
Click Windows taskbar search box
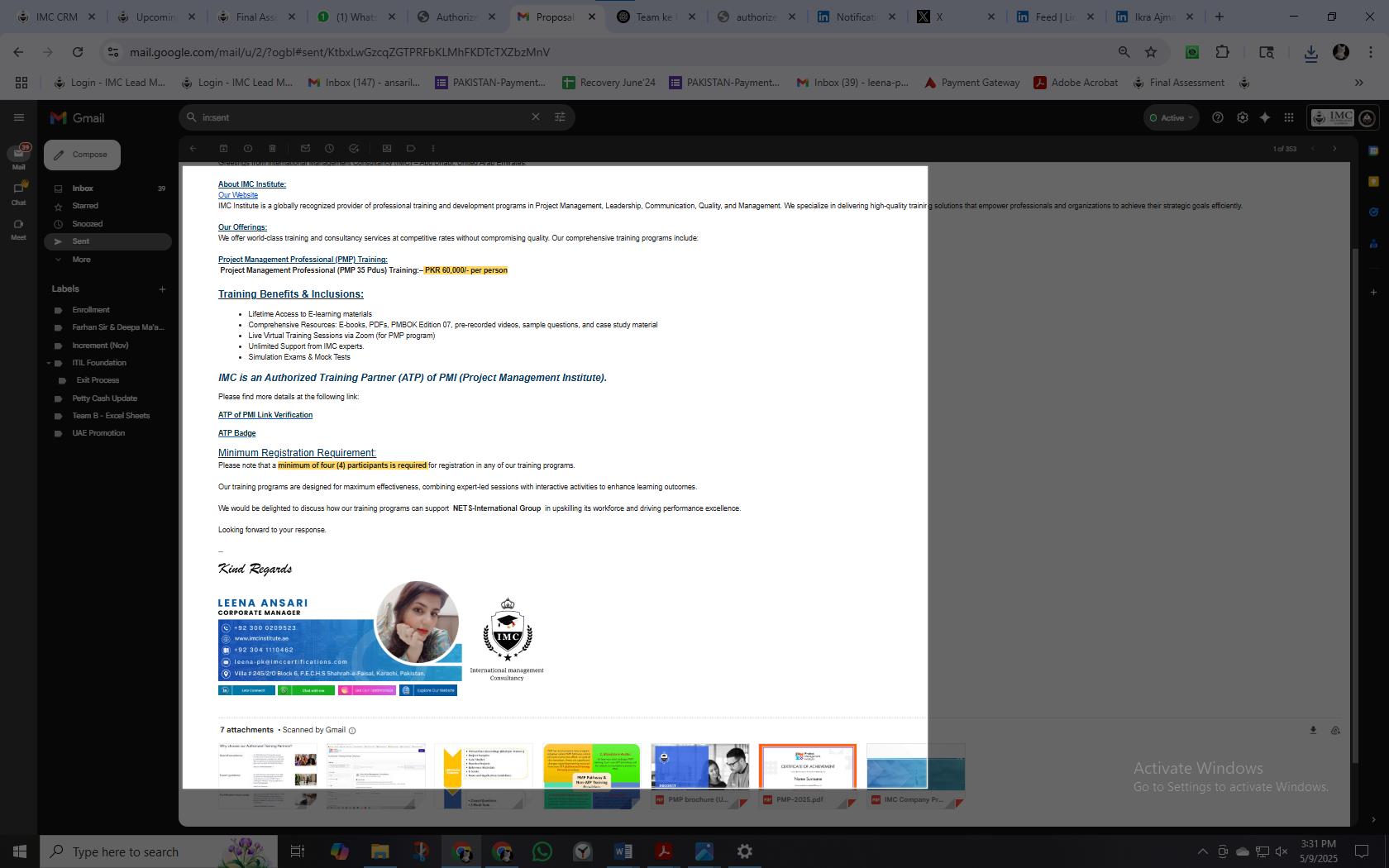click(x=159, y=851)
